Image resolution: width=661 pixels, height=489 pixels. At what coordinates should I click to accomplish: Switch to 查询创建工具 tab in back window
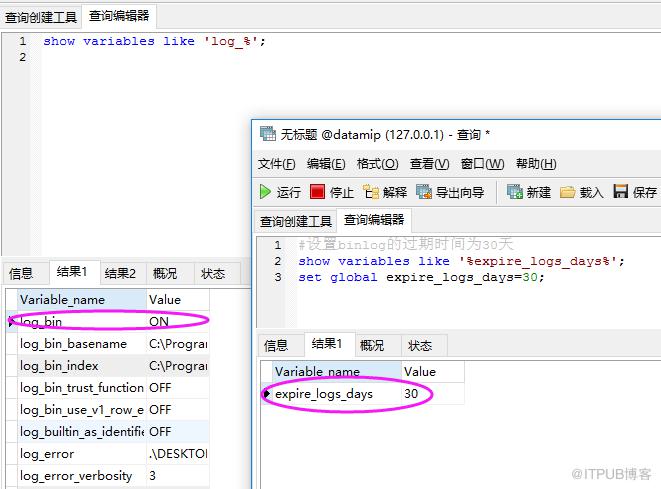pyautogui.click(x=41, y=18)
